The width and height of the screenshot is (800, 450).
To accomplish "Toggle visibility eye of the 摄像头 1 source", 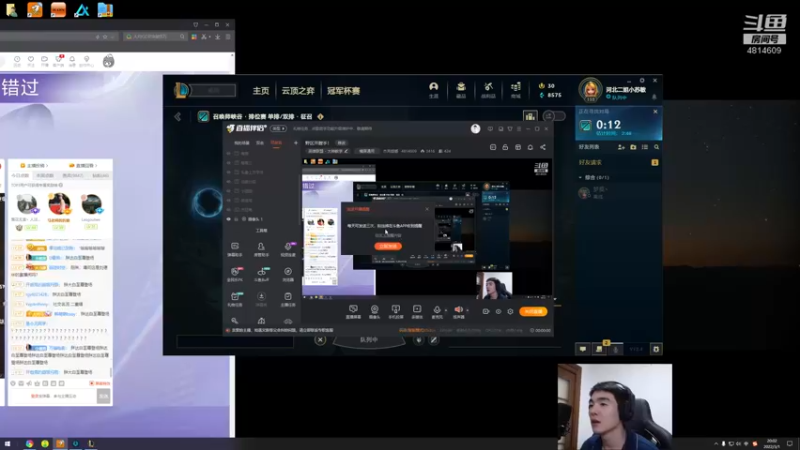I will tap(229, 219).
